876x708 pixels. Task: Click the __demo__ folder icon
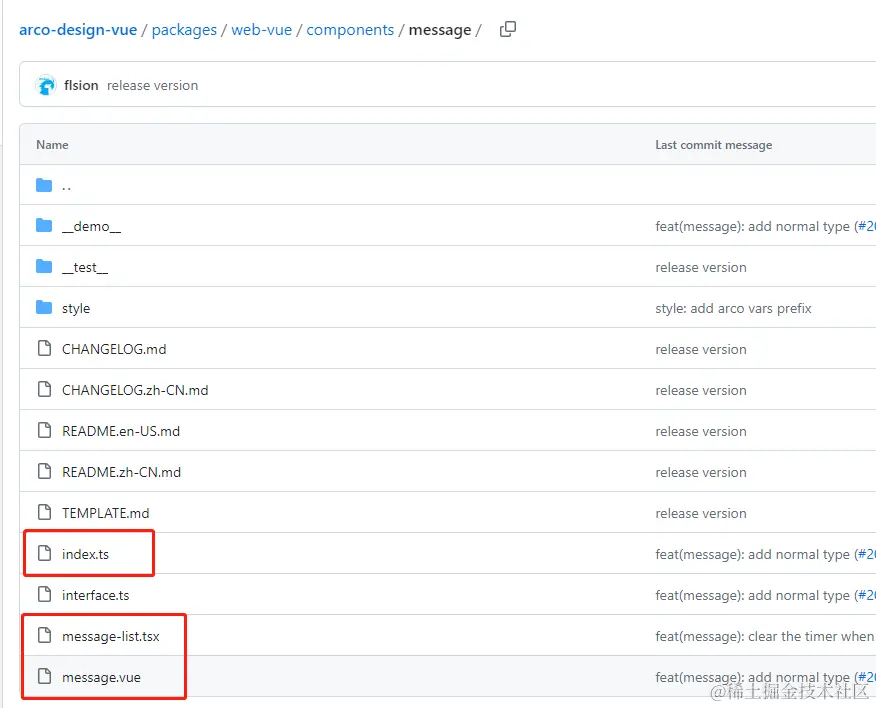44,226
